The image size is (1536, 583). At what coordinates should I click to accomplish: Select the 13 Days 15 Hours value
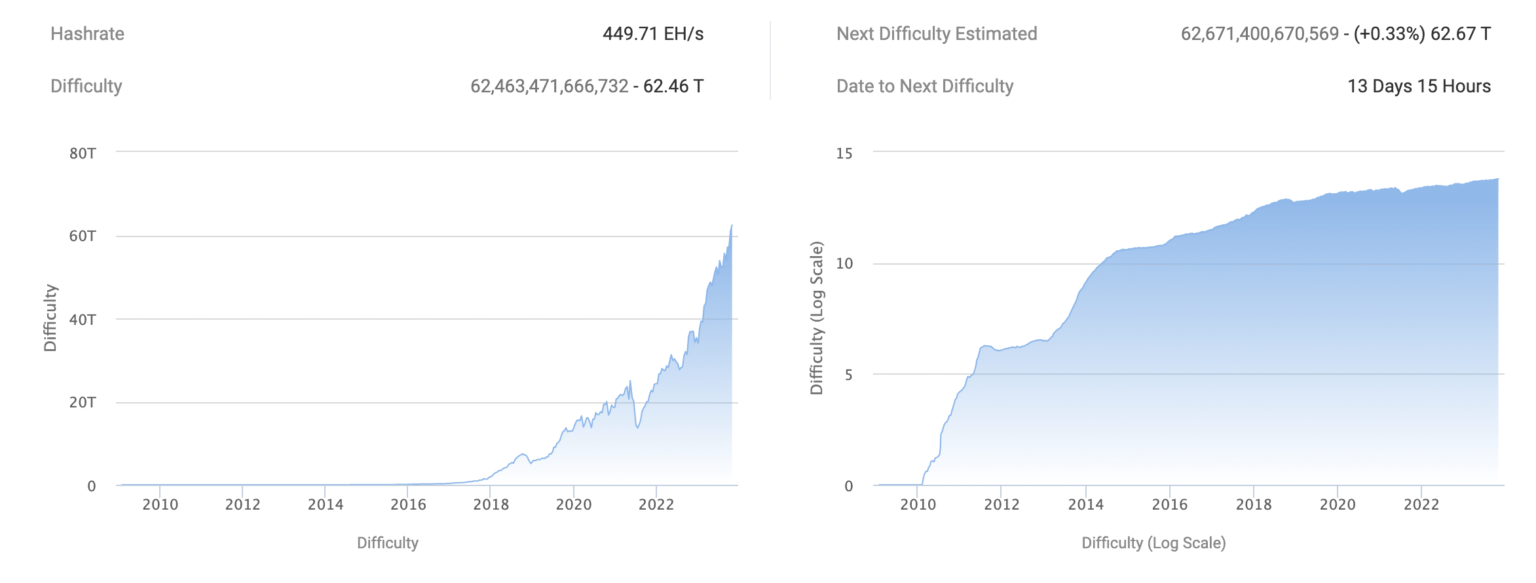pyautogui.click(x=1418, y=86)
